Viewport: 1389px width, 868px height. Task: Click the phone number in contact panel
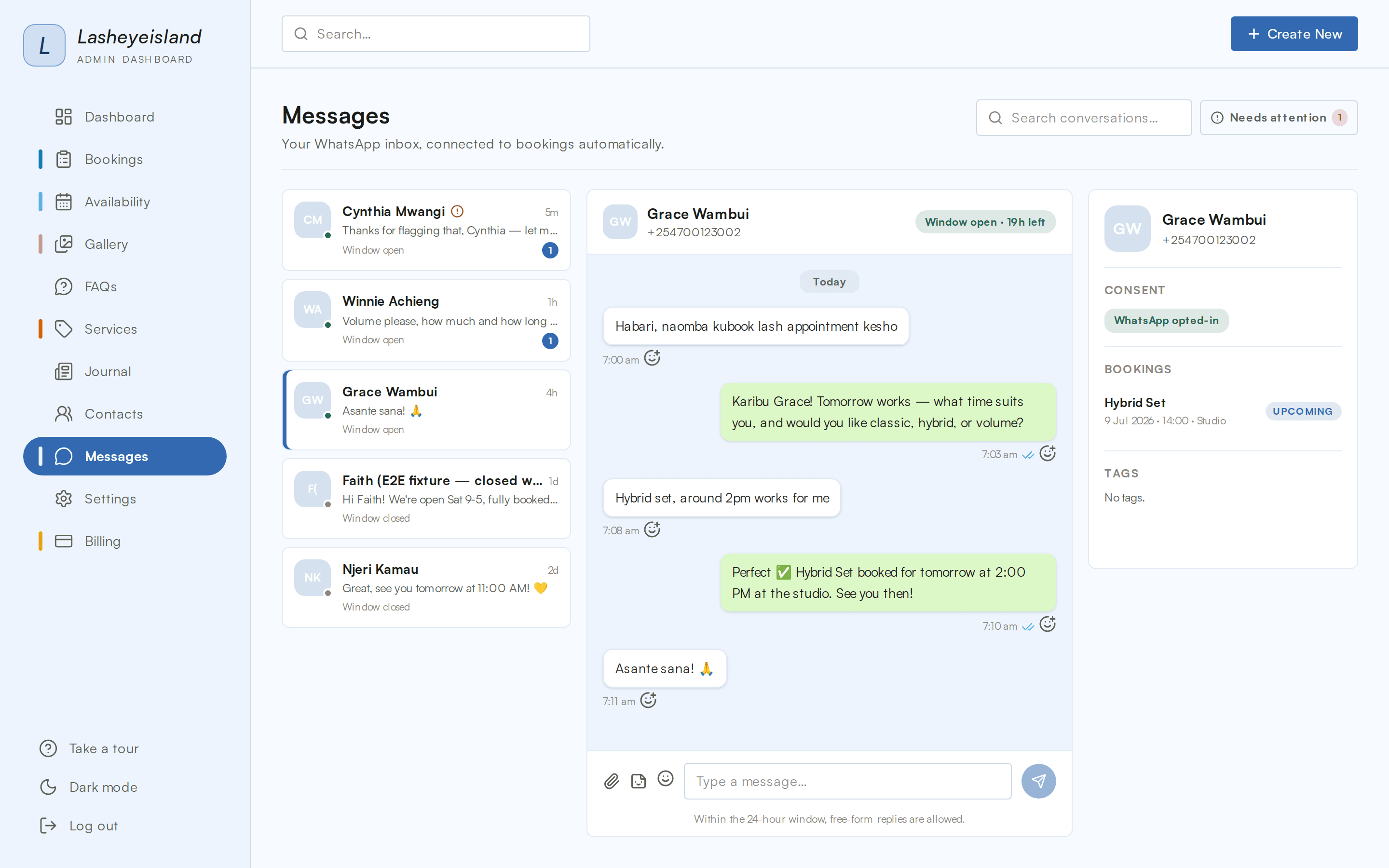coord(1209,241)
